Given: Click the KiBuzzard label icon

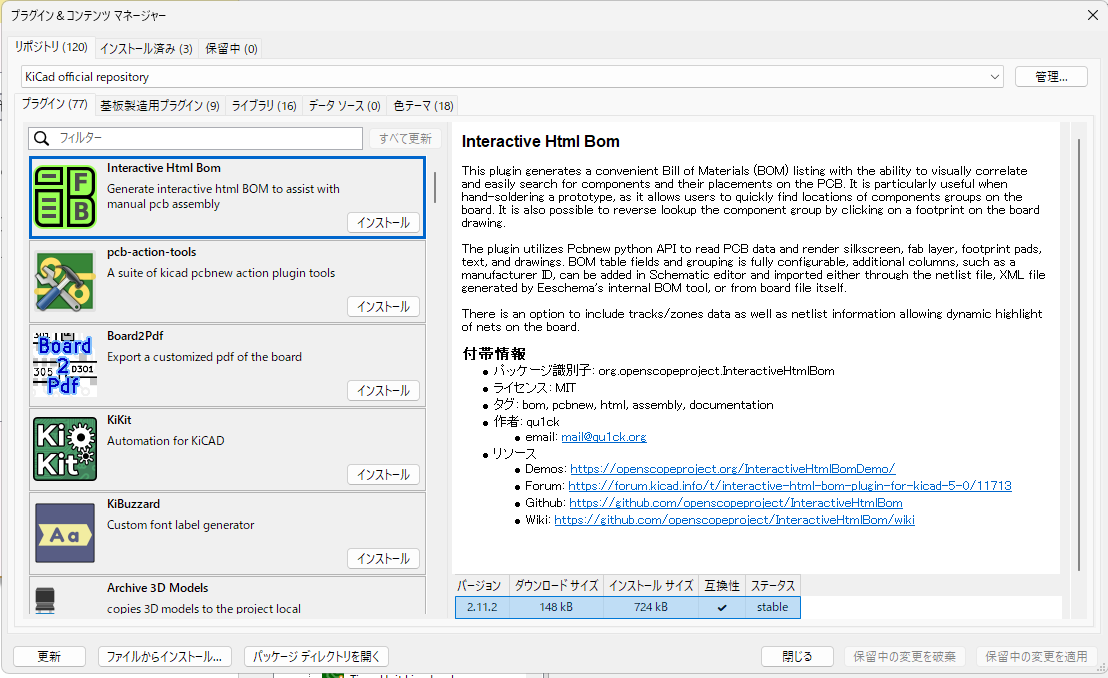Looking at the screenshot, I should tap(65, 533).
